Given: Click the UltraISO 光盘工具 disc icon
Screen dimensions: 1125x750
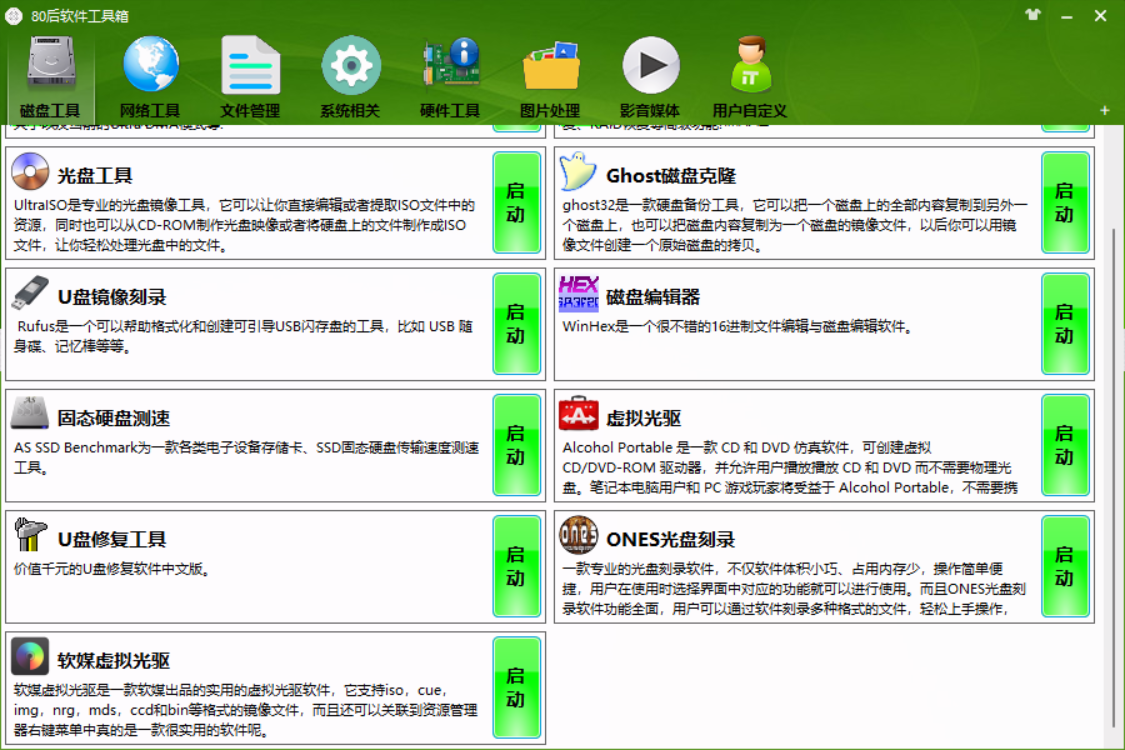Looking at the screenshot, I should (27, 173).
